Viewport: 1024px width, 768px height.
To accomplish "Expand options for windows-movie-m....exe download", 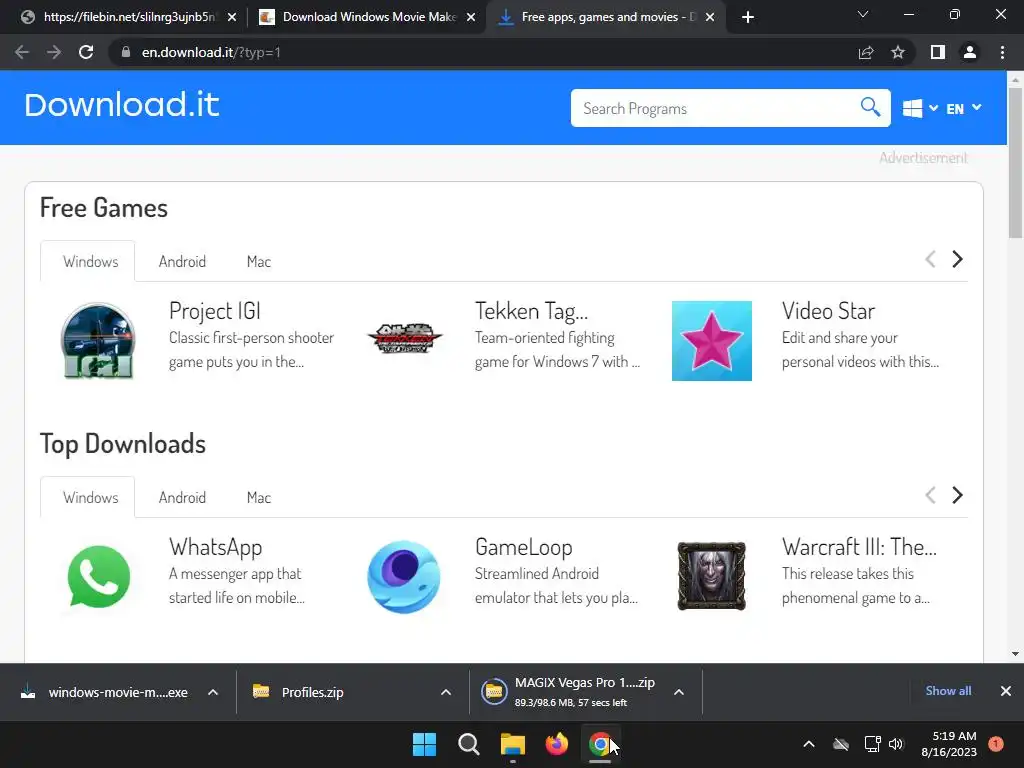I will click(x=213, y=692).
